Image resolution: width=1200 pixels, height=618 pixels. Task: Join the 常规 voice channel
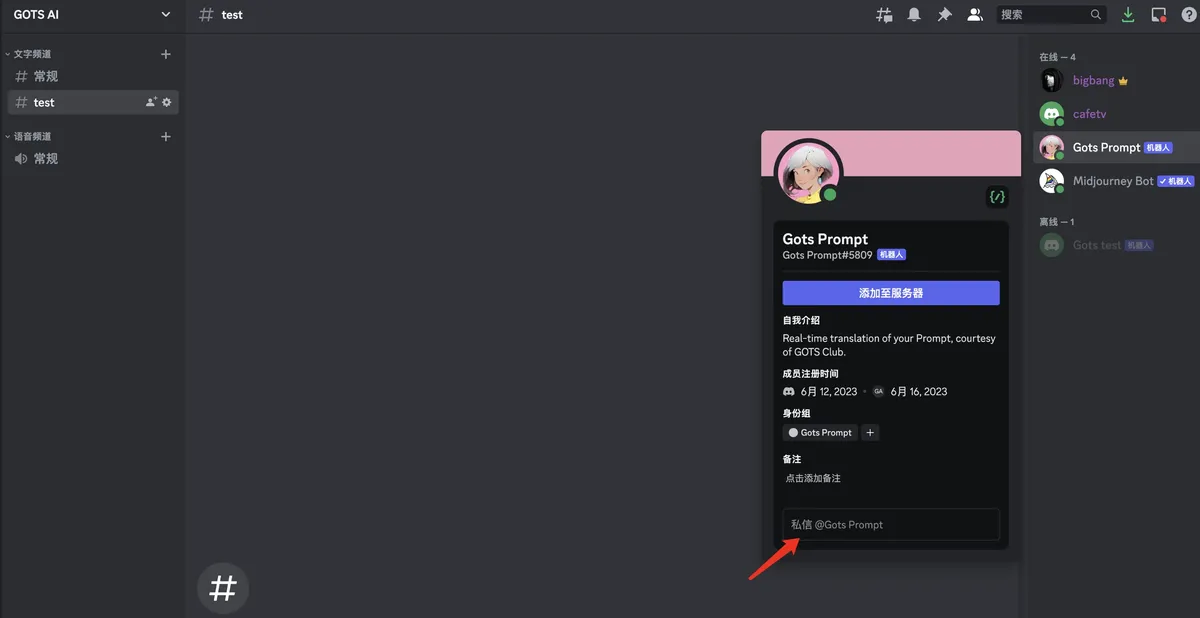coord(46,159)
